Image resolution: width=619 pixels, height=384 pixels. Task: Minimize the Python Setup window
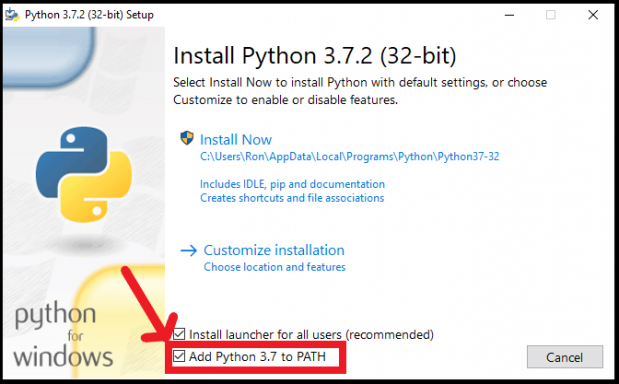(x=509, y=15)
